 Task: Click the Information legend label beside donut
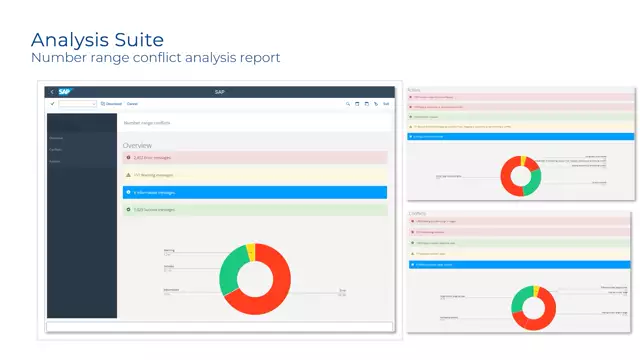pyautogui.click(x=171, y=290)
